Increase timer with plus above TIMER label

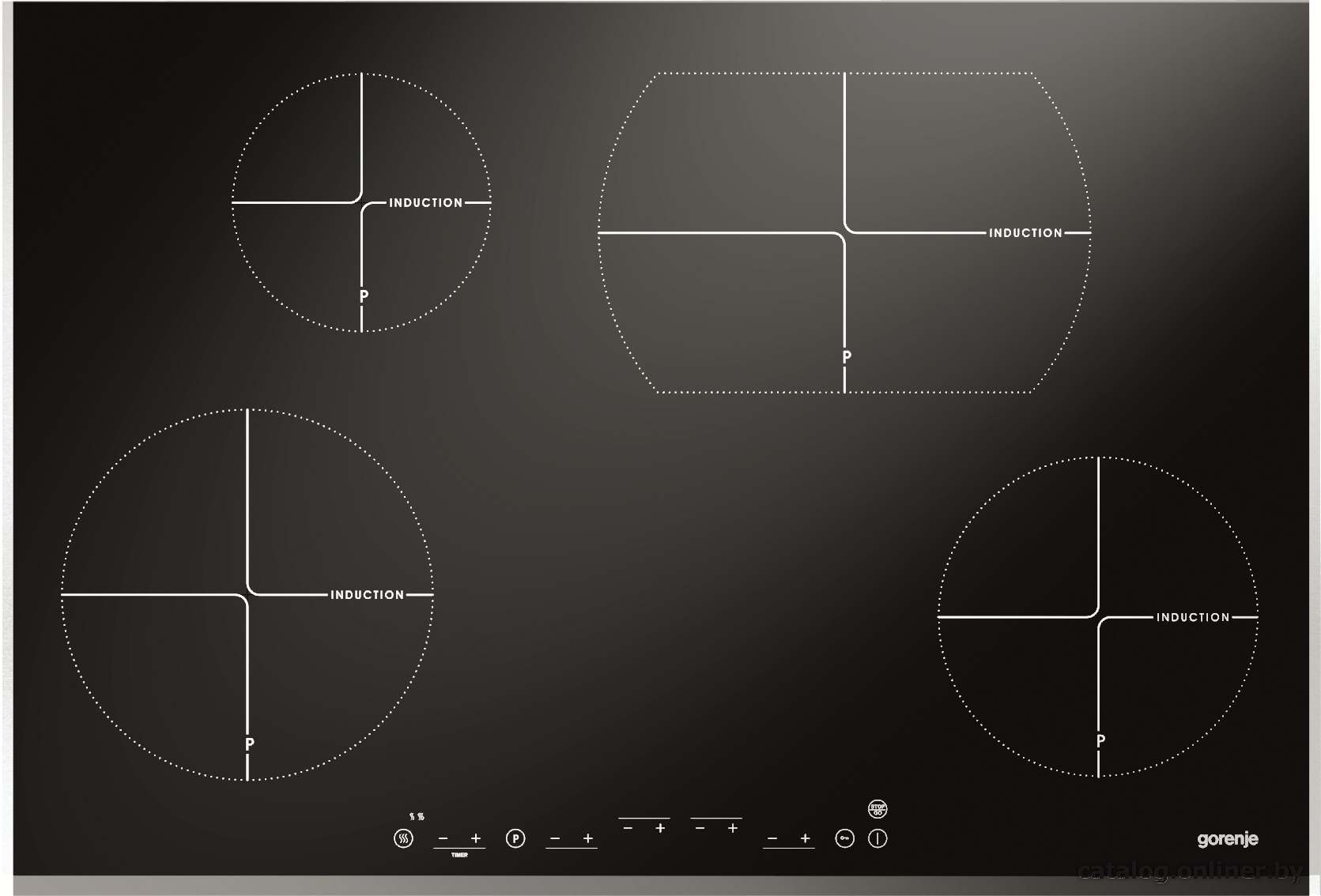point(476,838)
